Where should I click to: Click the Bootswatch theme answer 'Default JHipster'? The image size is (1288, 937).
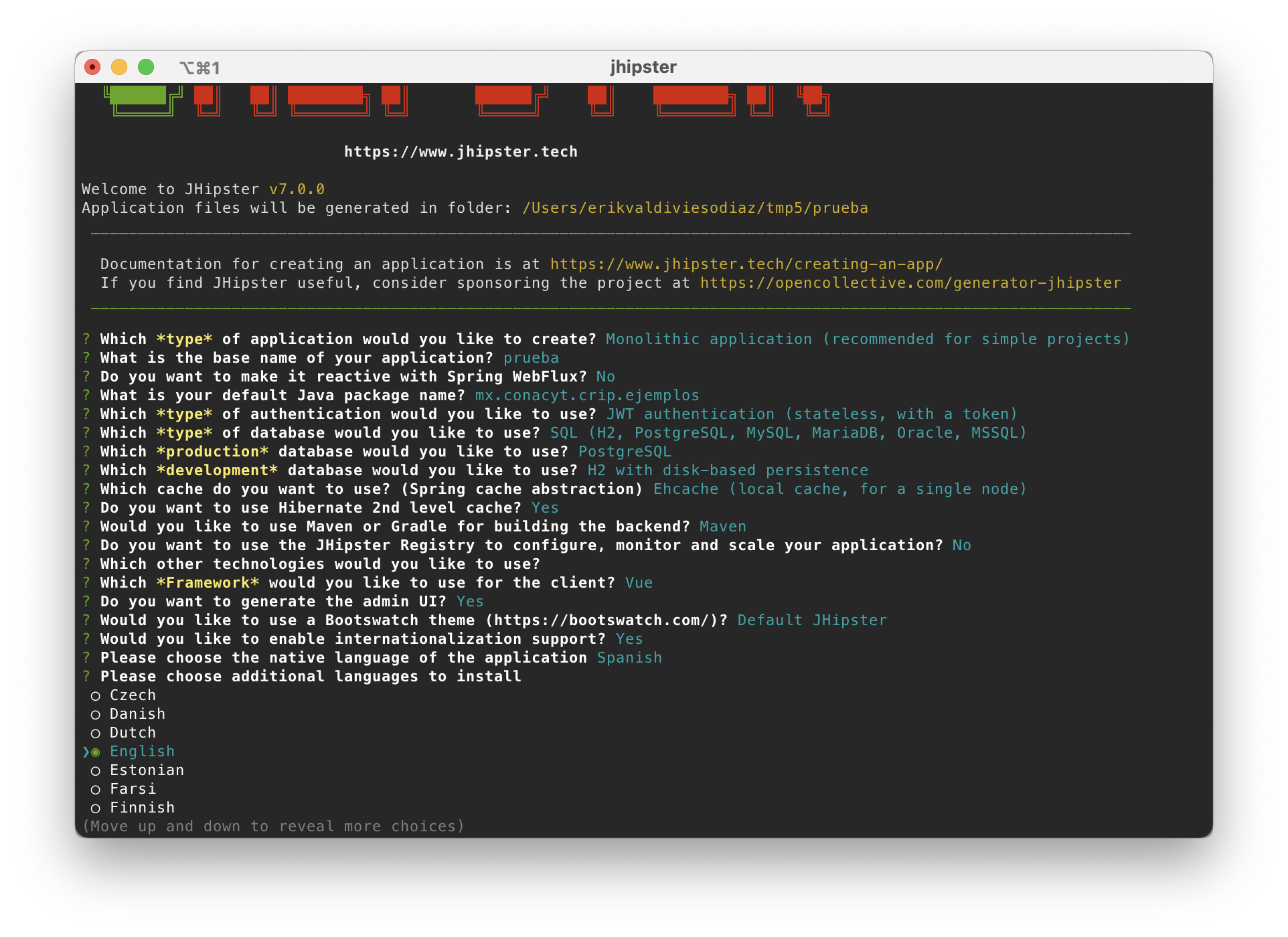[812, 620]
